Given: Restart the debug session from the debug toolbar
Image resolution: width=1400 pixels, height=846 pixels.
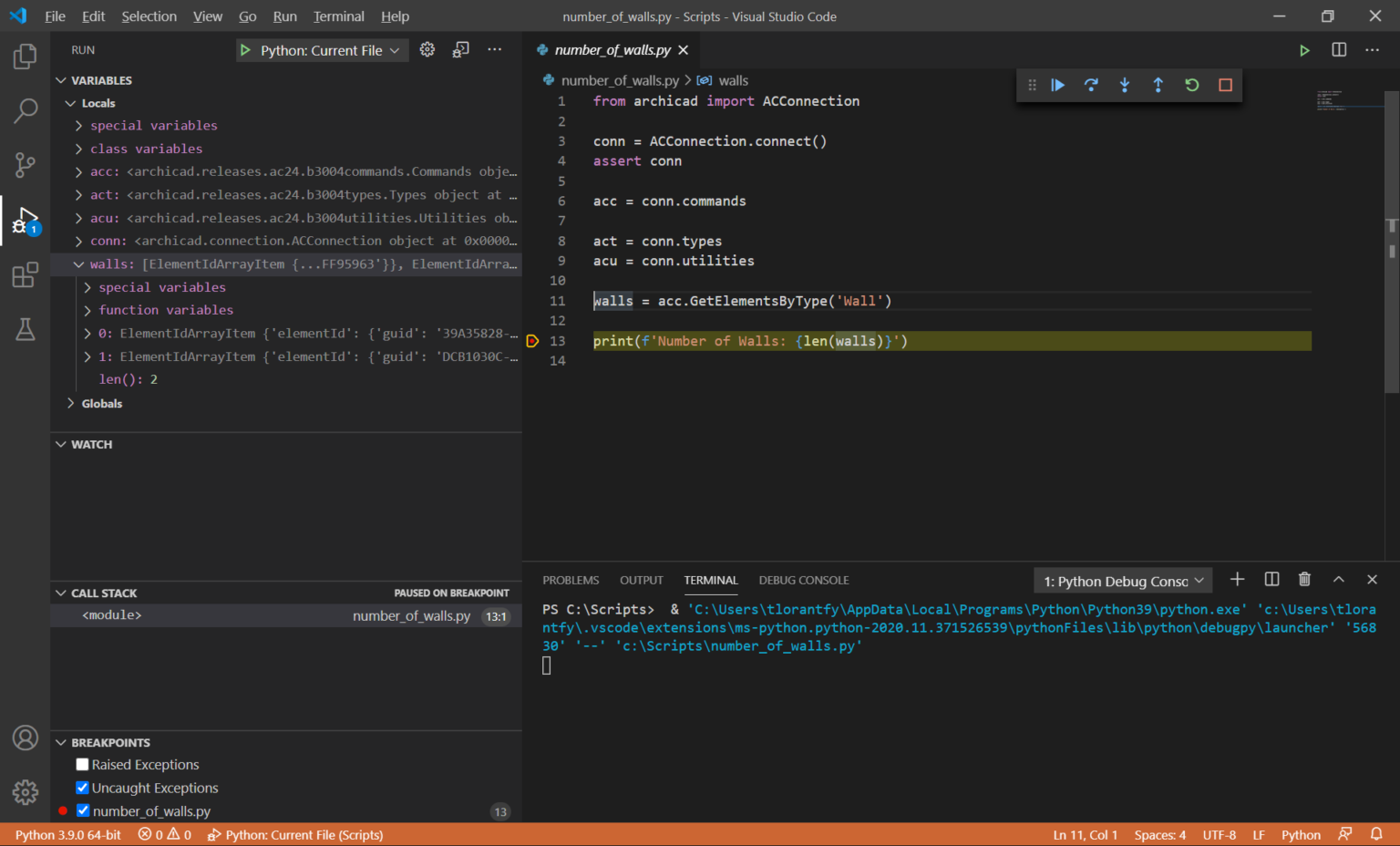Looking at the screenshot, I should pyautogui.click(x=1191, y=85).
